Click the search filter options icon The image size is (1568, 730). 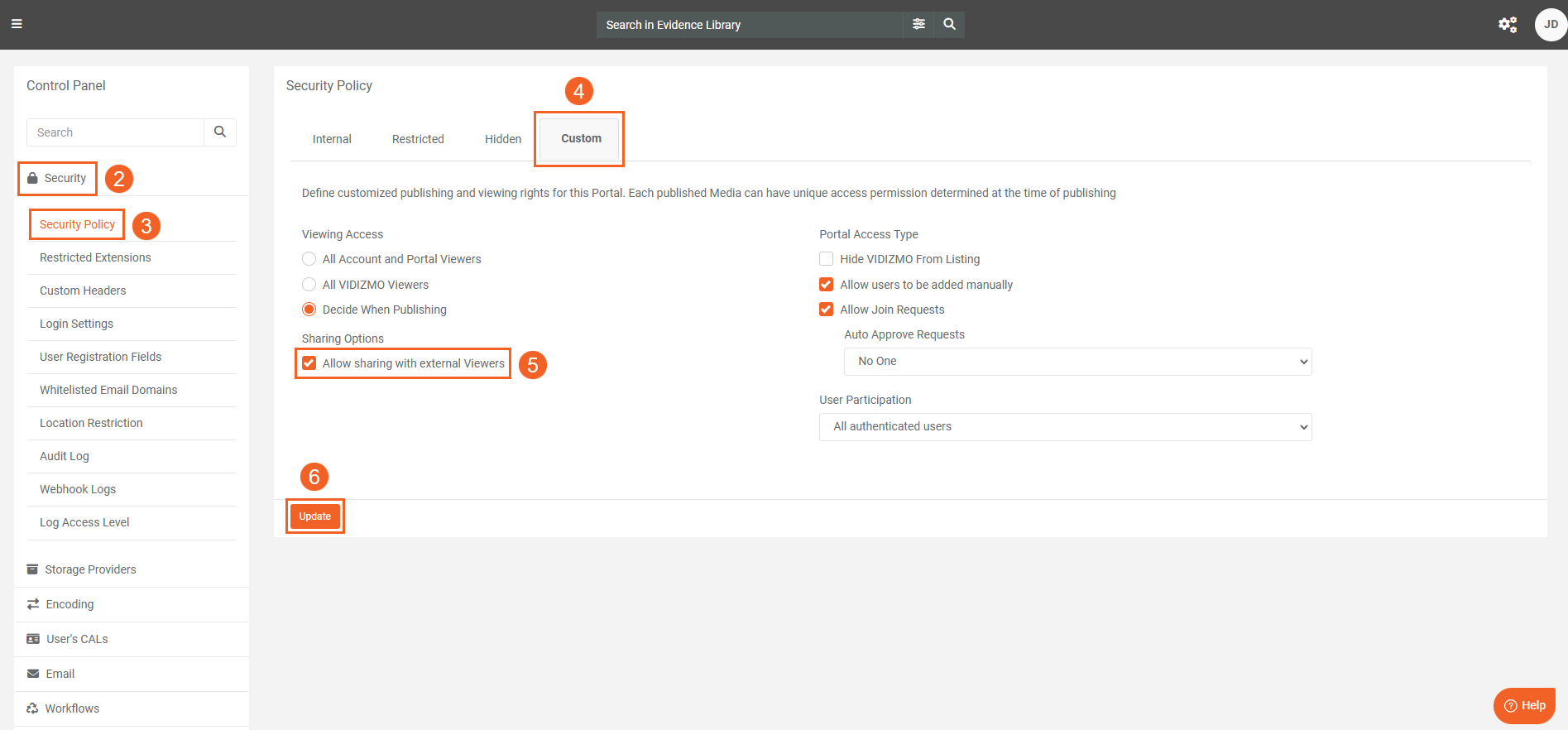[918, 25]
